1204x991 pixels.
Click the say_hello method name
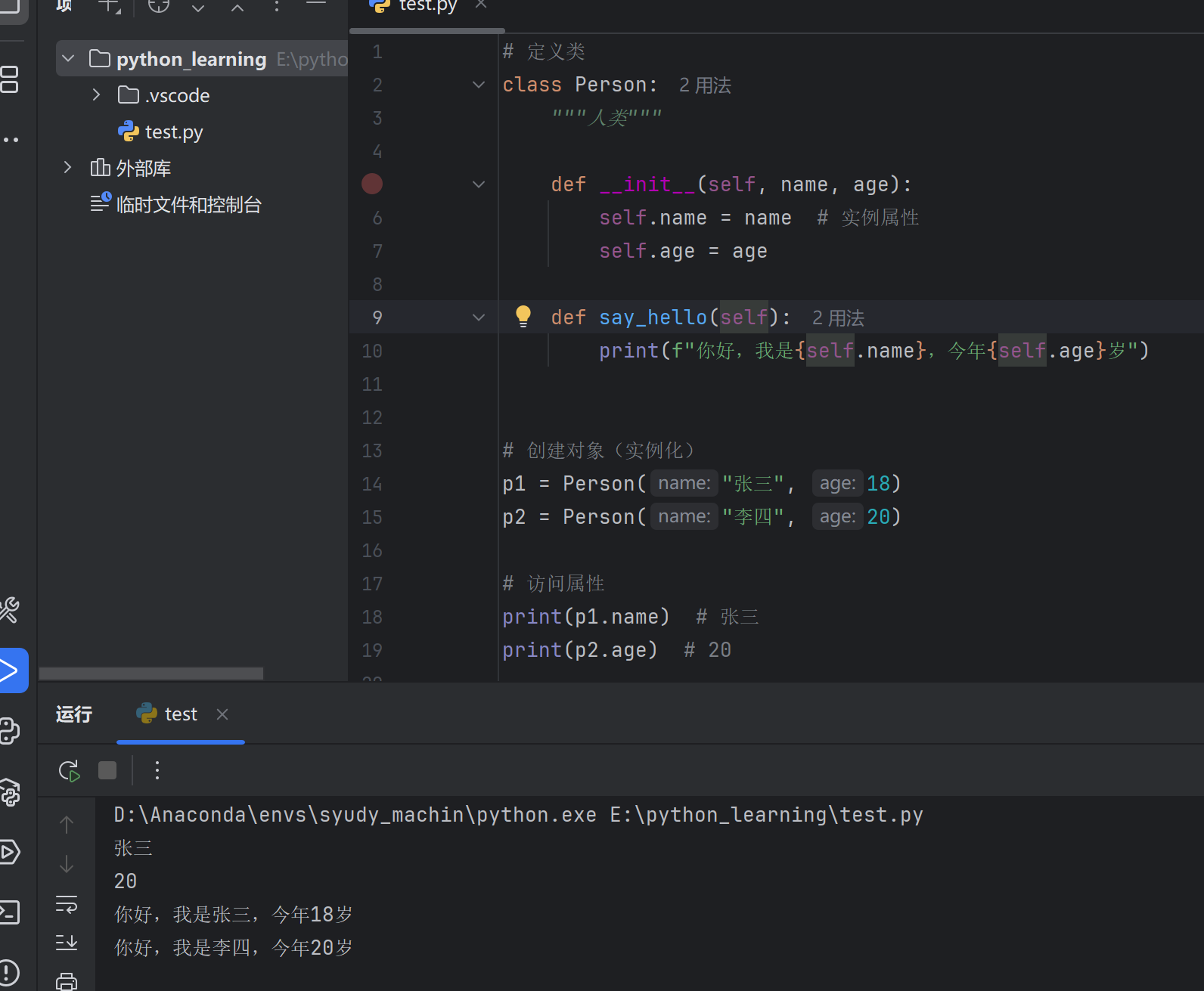pyautogui.click(x=653, y=317)
